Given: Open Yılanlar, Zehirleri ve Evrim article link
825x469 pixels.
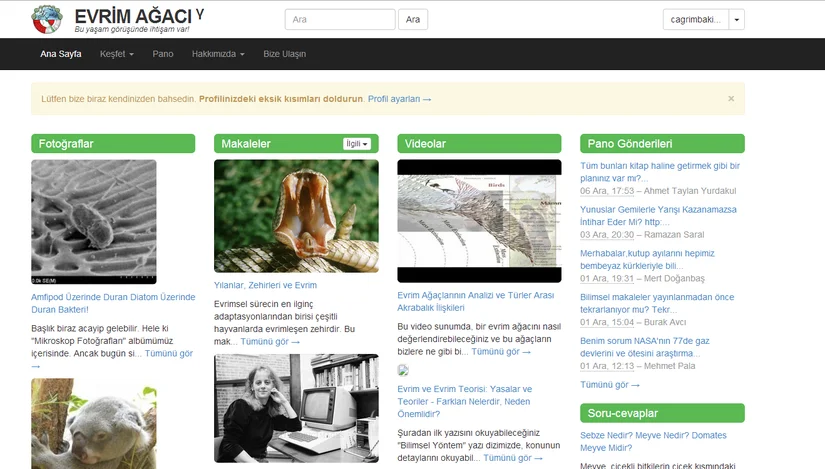Looking at the screenshot, I should pos(265,285).
